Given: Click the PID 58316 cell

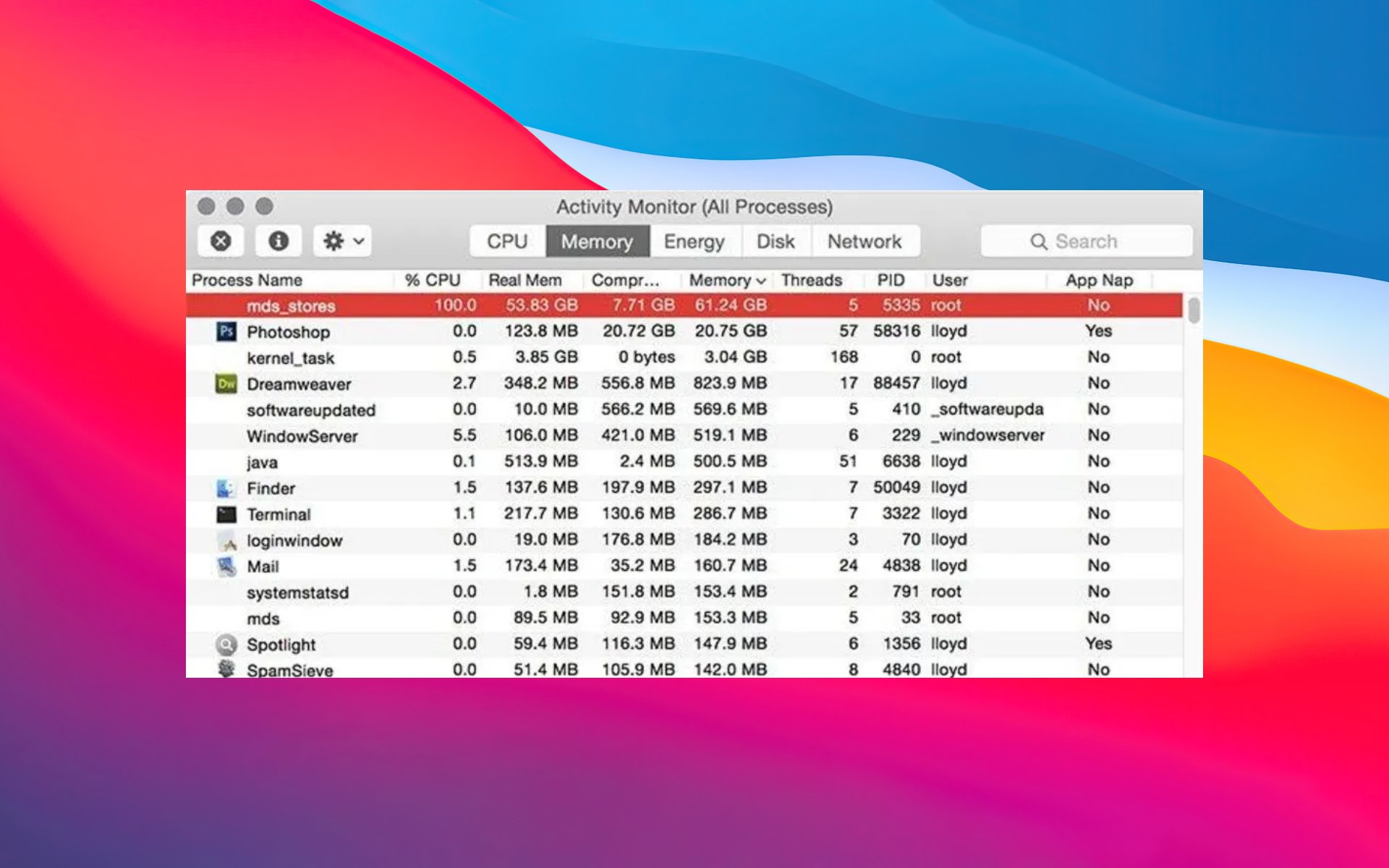Looking at the screenshot, I should point(896,331).
